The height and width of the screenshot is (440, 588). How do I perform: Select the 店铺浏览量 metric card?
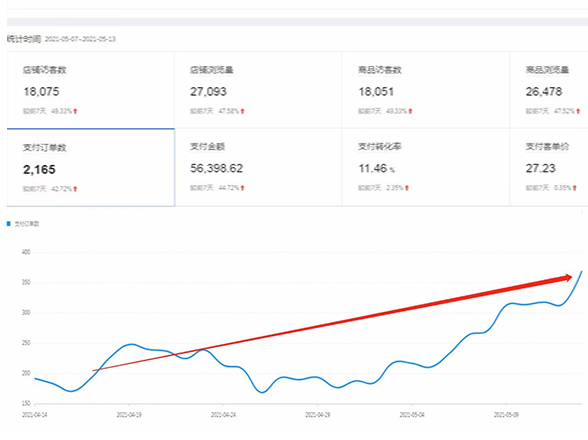point(258,90)
